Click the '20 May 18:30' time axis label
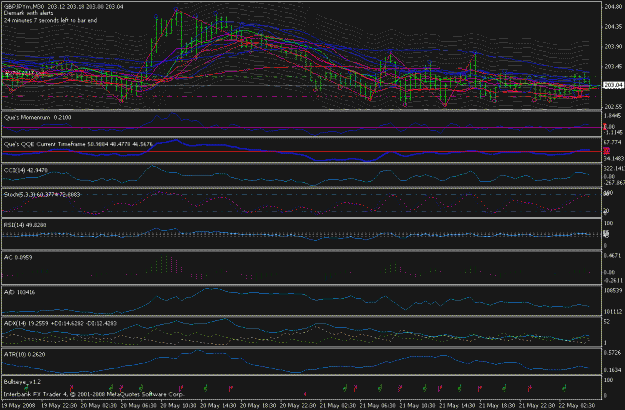Screen dimensions: 625x410 [x=257, y=405]
